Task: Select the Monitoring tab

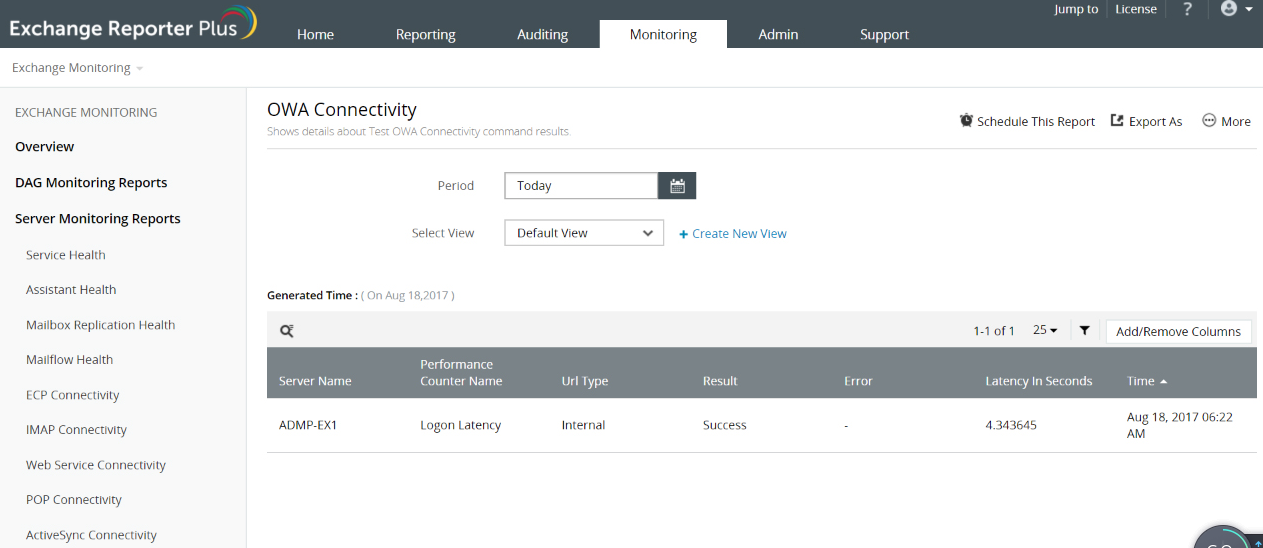Action: click(x=663, y=34)
